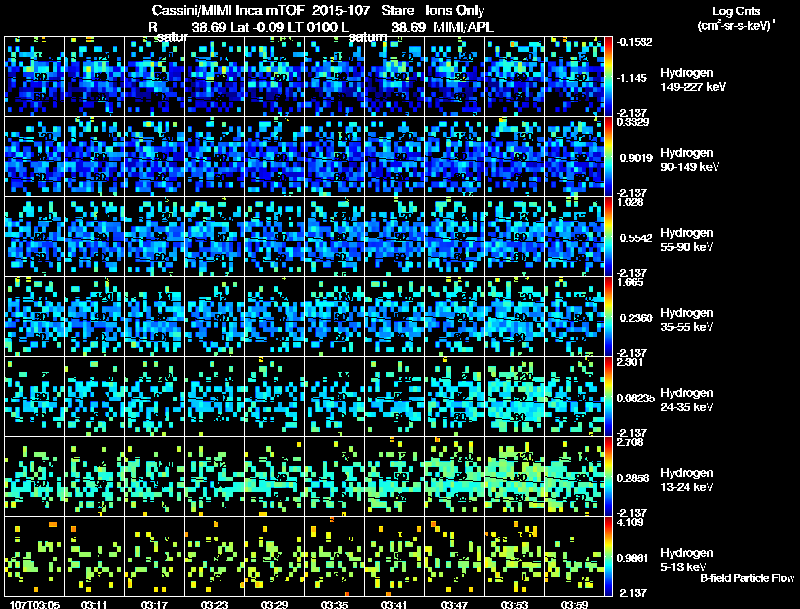Click the colorbar beside Hydrogen 55-90 keV
Screen dimensions: 800x609
click(x=608, y=237)
